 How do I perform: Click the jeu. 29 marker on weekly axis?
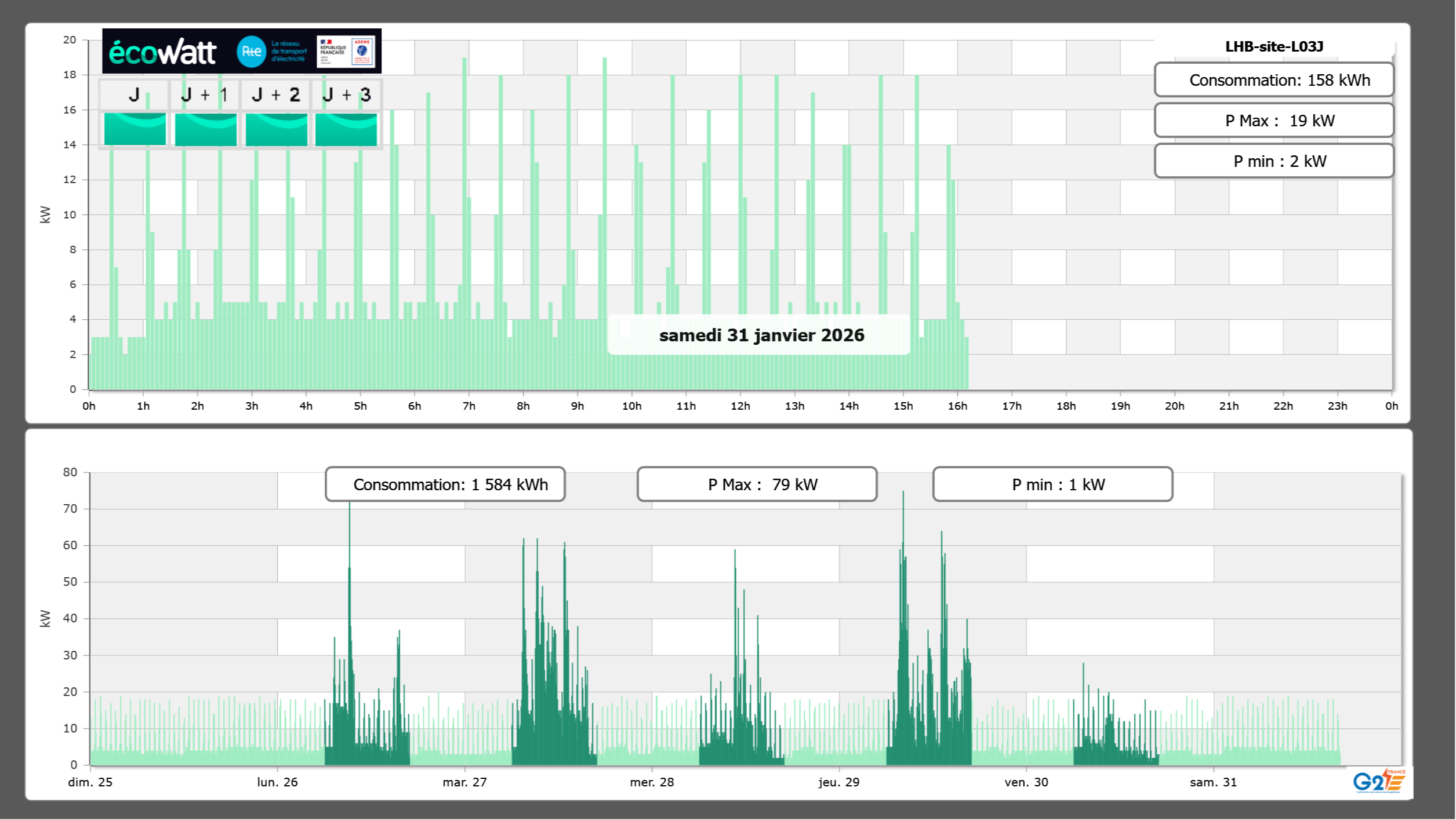[838, 782]
